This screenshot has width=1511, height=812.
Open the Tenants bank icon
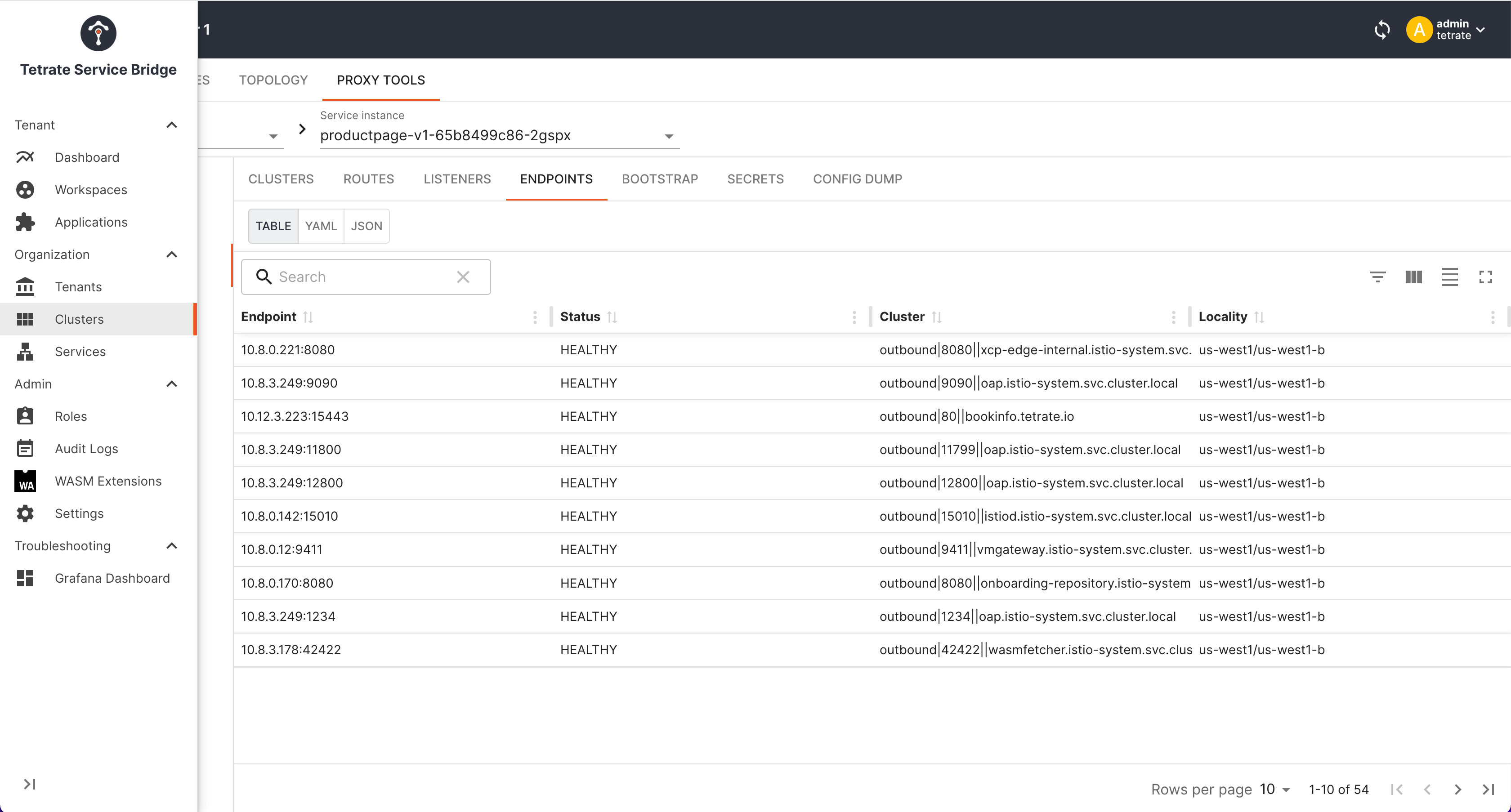[x=25, y=287]
